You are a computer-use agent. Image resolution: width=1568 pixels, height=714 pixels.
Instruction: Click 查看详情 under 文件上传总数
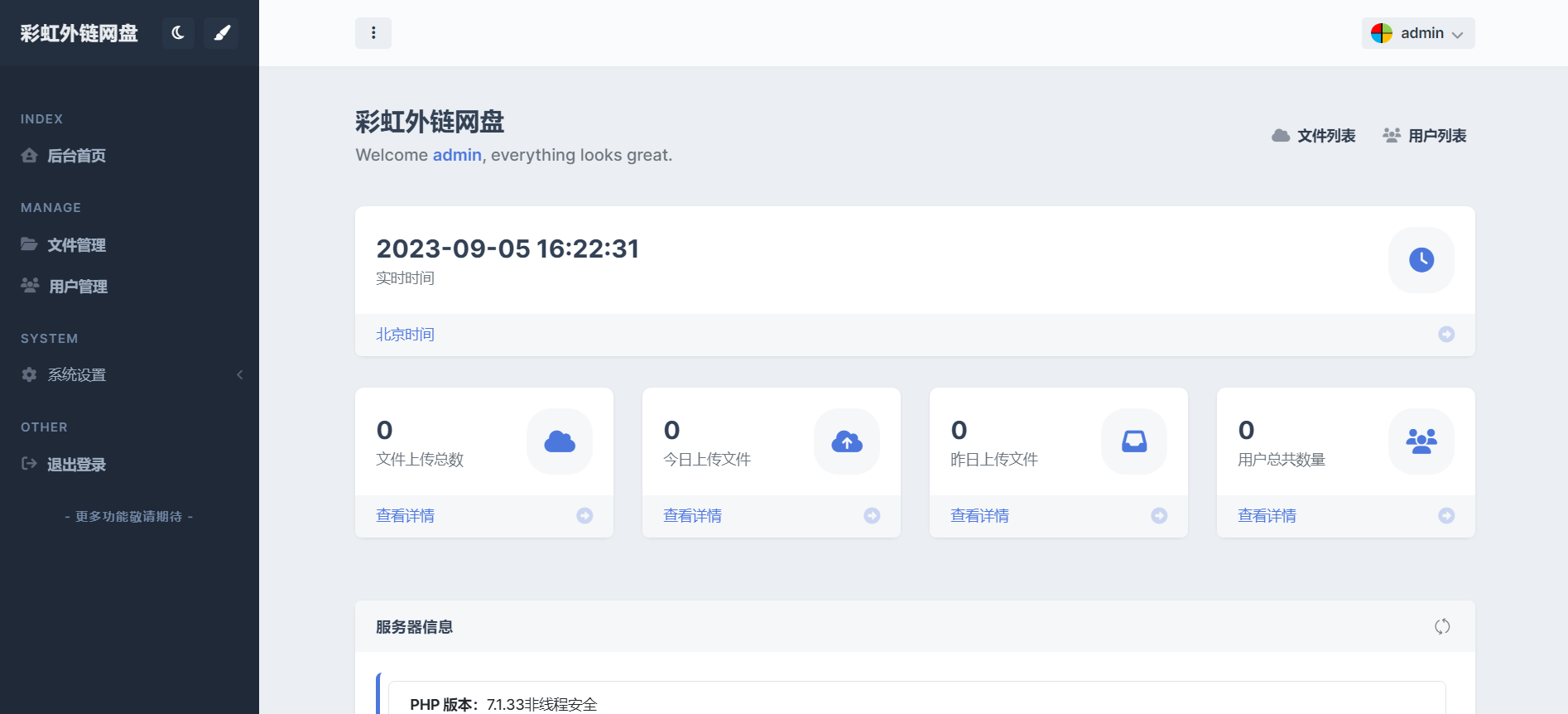pyautogui.click(x=405, y=516)
